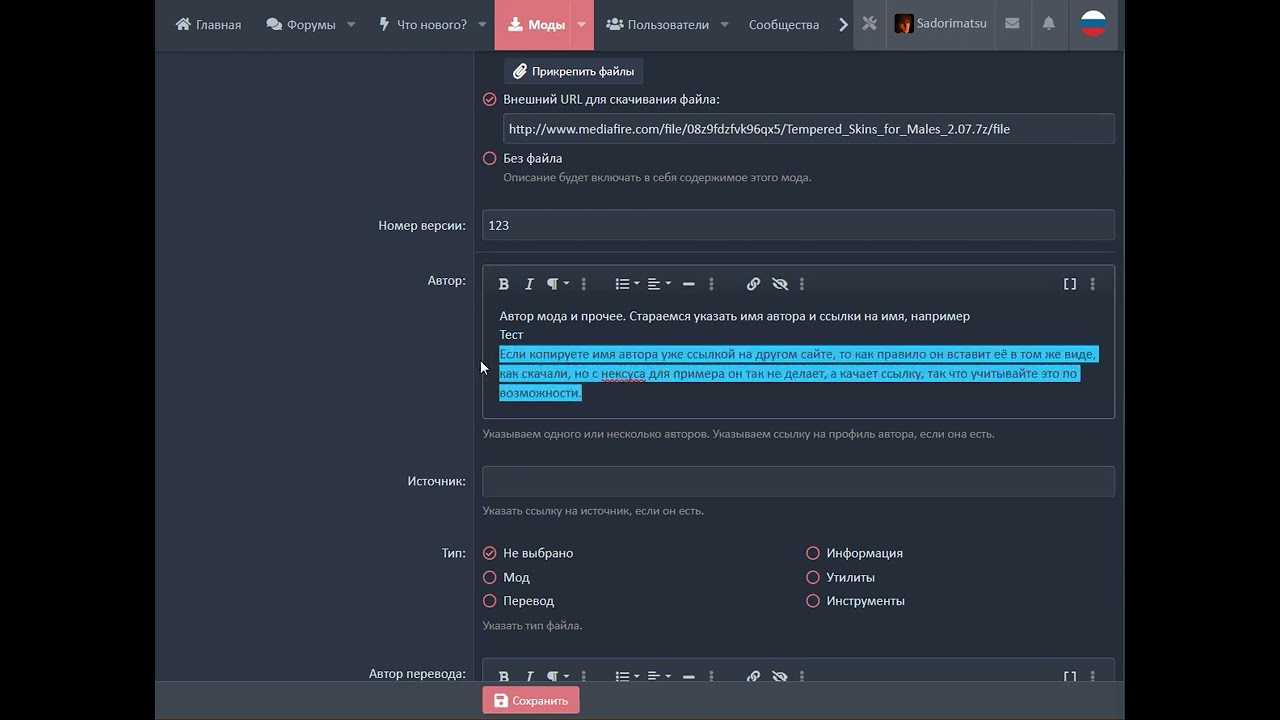Toggle bold in the Автор перевода editor
This screenshot has height=720, width=1280.
tap(504, 676)
